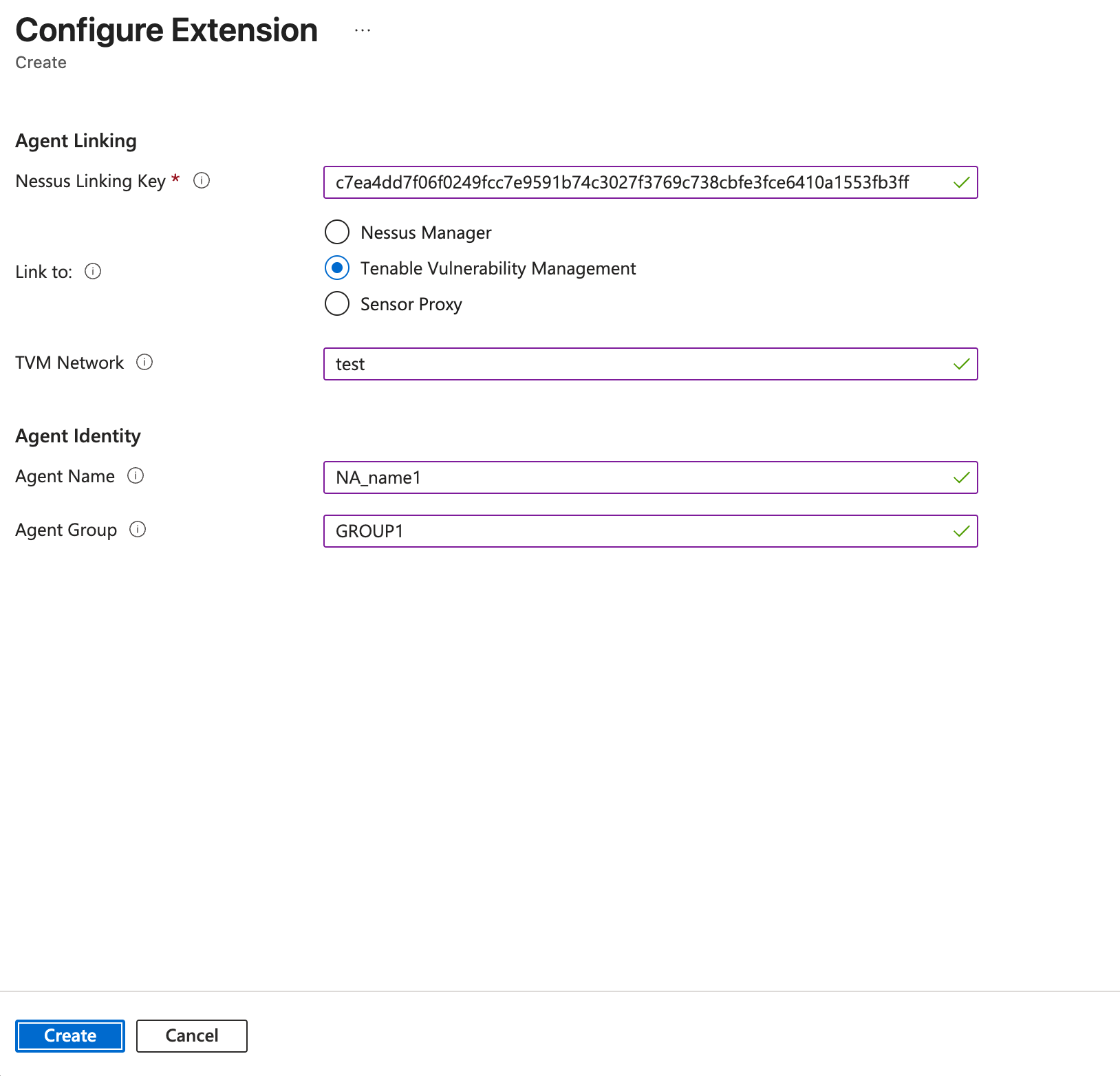The height and width of the screenshot is (1076, 1120).
Task: Click into the TVM Network field
Action: pos(651,364)
